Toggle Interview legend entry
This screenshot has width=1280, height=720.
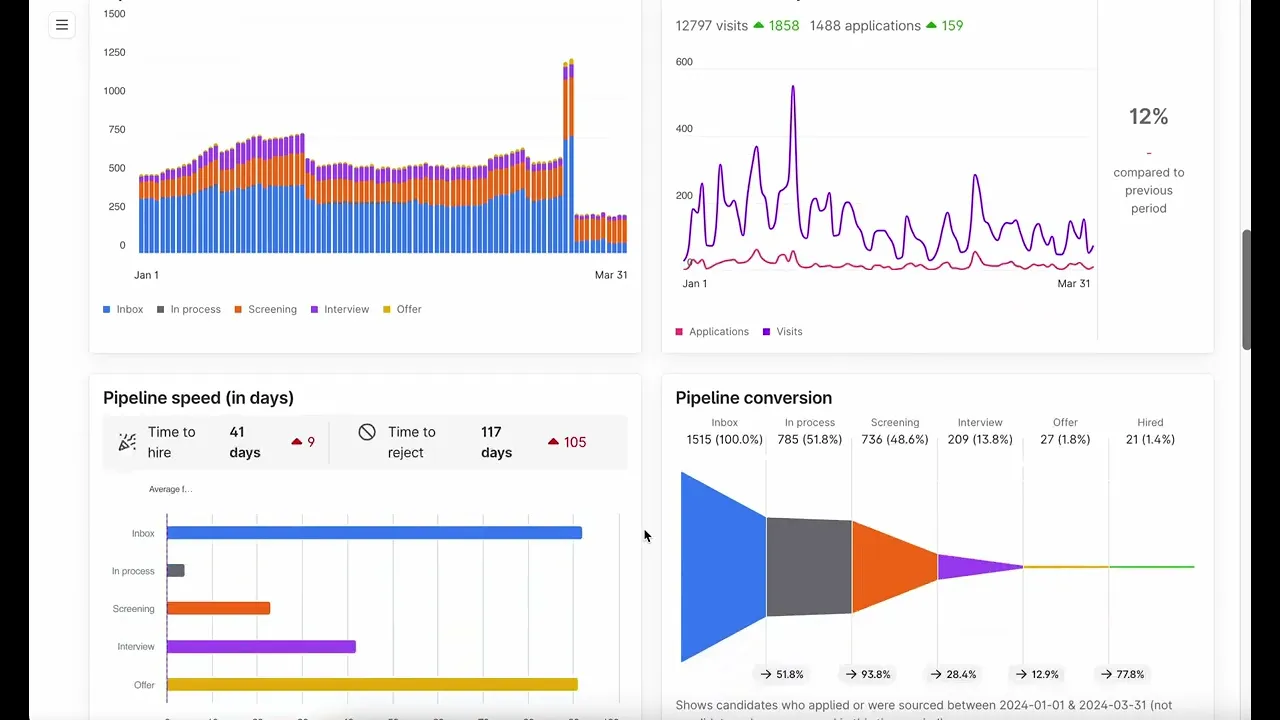click(340, 309)
